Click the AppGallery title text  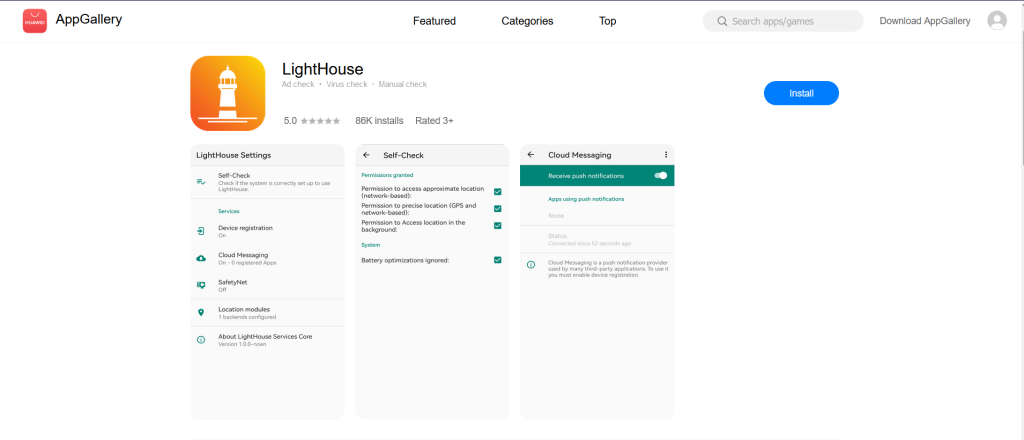89,20
